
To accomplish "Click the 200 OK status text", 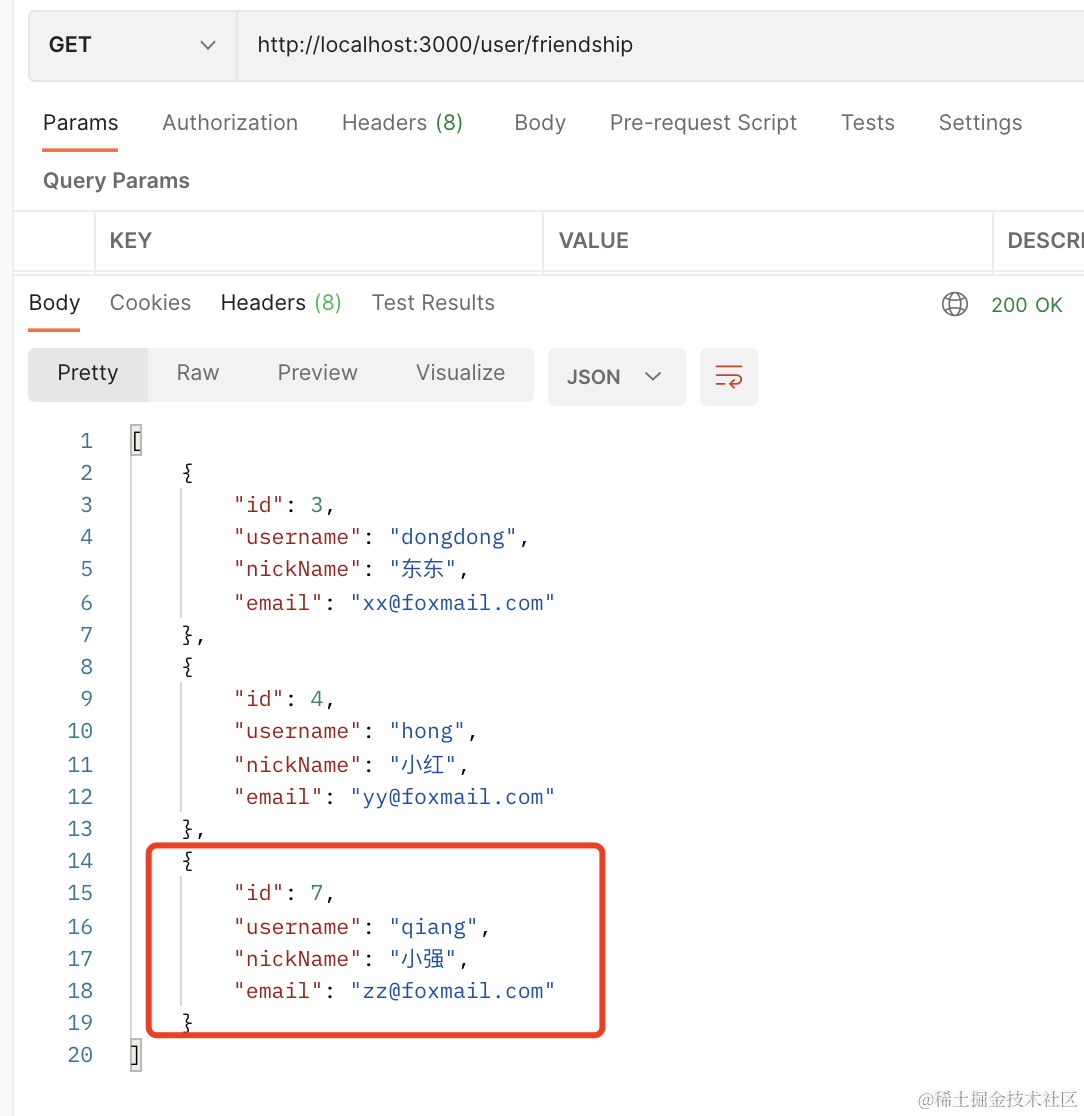I will tap(1026, 305).
